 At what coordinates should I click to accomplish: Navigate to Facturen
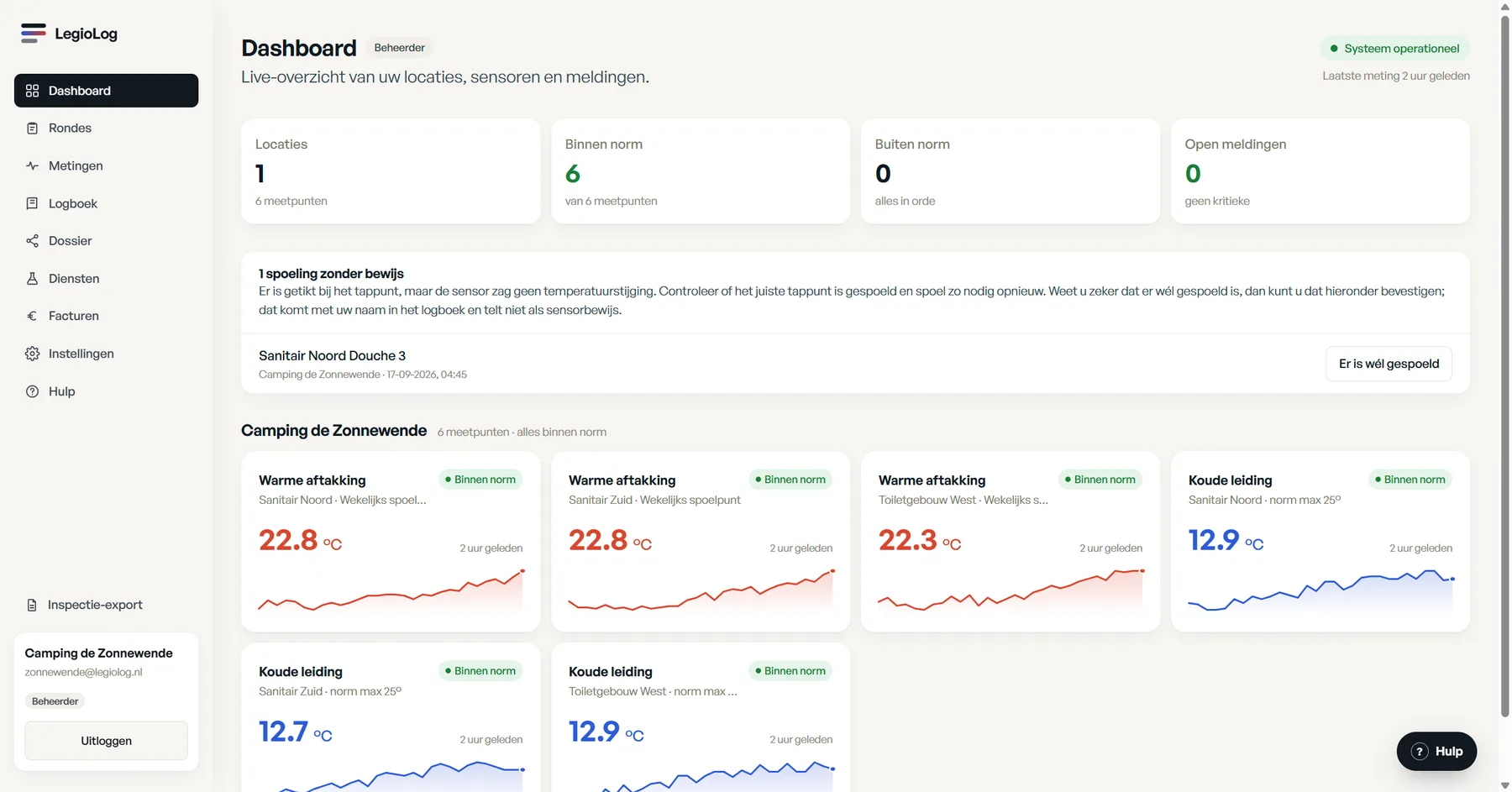[106, 316]
